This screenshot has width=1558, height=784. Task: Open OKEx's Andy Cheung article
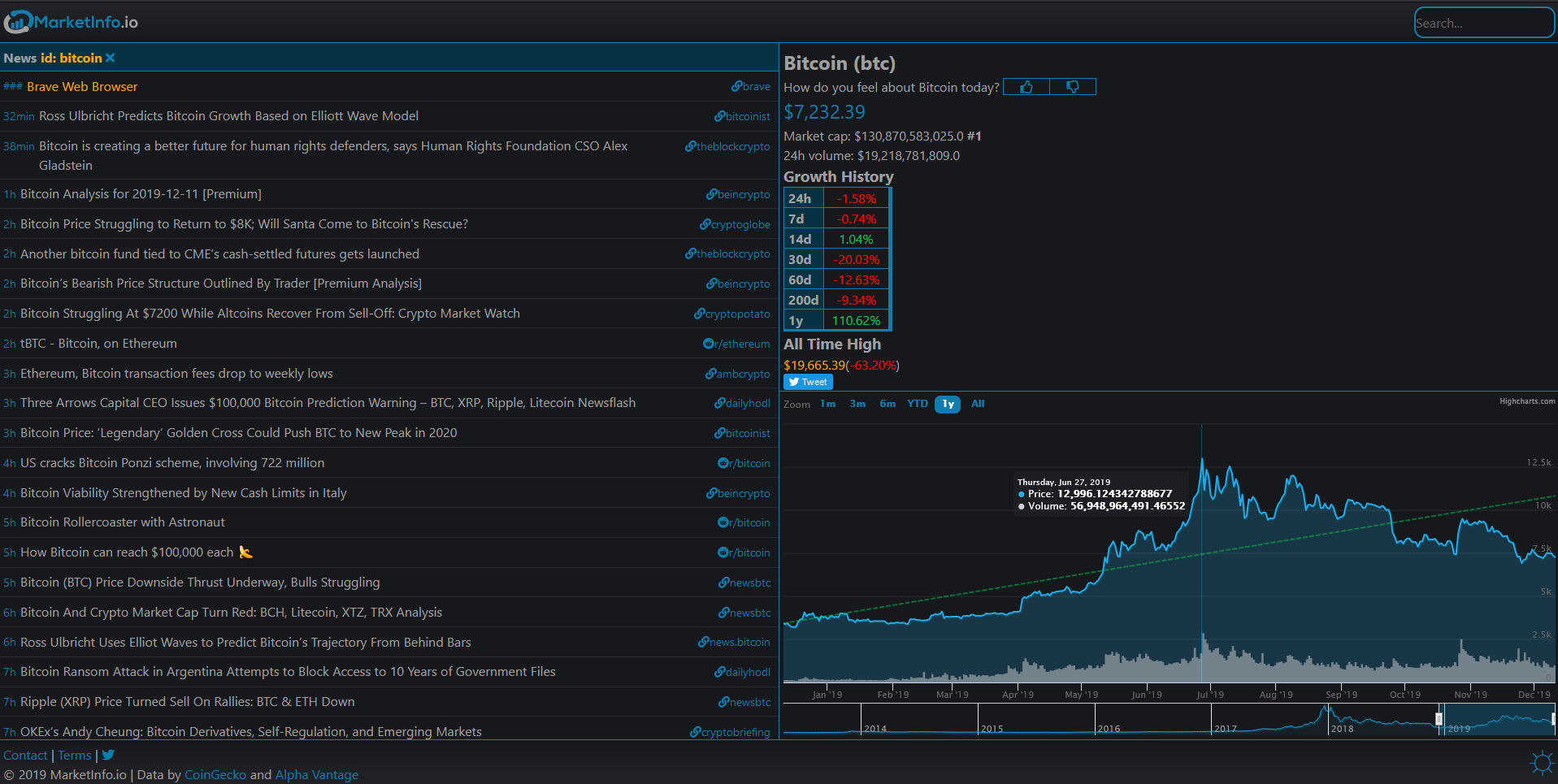pos(251,732)
